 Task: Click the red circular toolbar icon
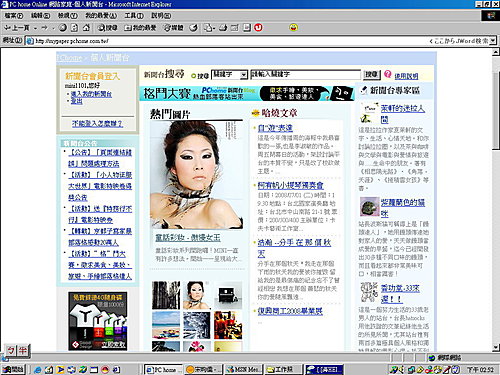[258, 28]
